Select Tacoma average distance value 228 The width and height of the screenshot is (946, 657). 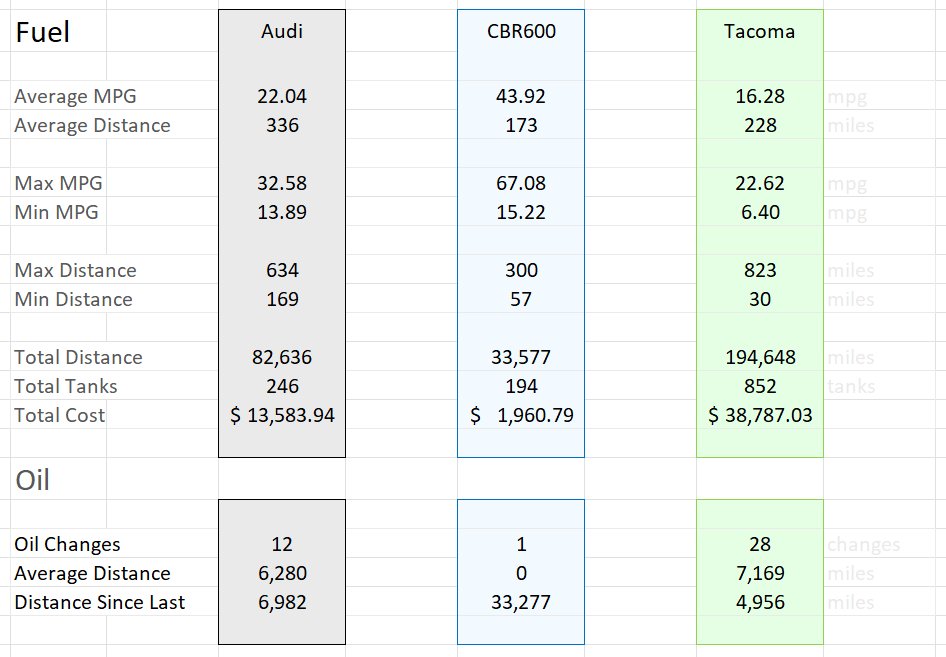(x=760, y=125)
